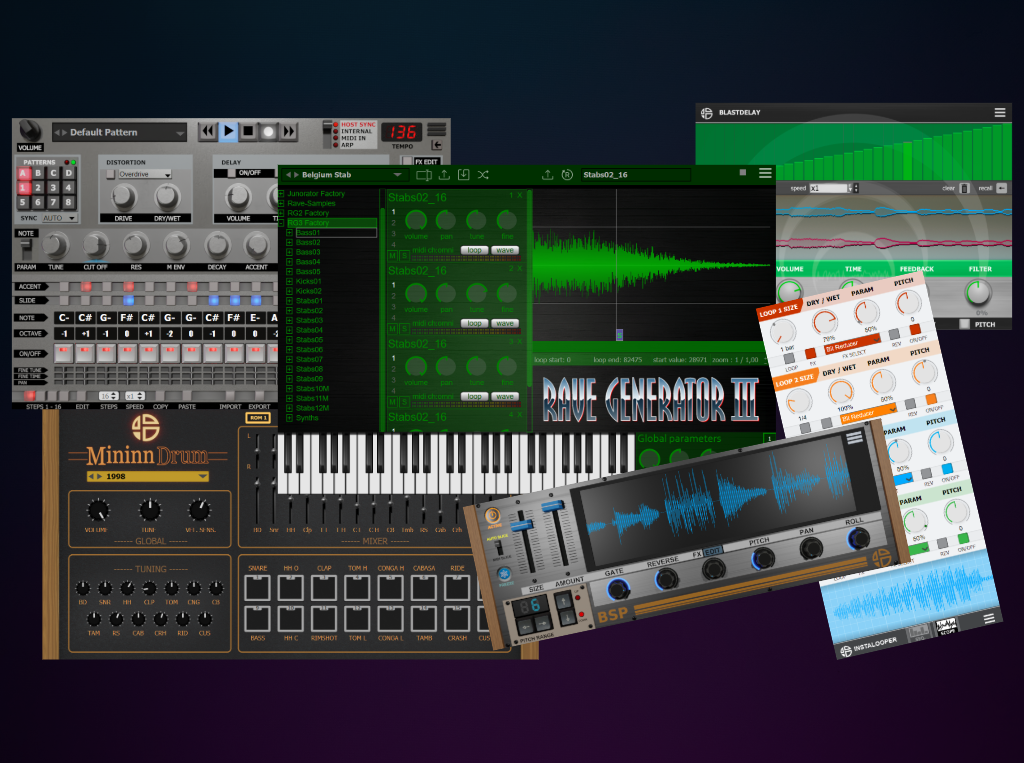The height and width of the screenshot is (763, 1024).
Task: Click the Record button in the transport
Action: click(x=269, y=131)
